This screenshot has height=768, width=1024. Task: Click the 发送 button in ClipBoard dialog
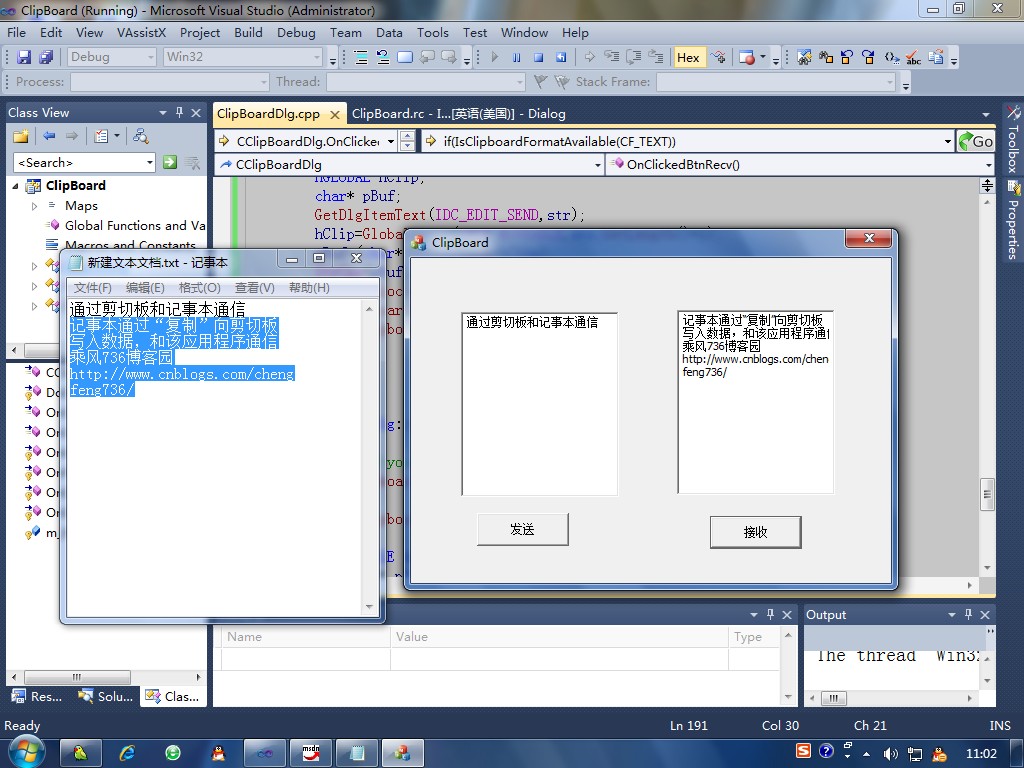(522, 529)
